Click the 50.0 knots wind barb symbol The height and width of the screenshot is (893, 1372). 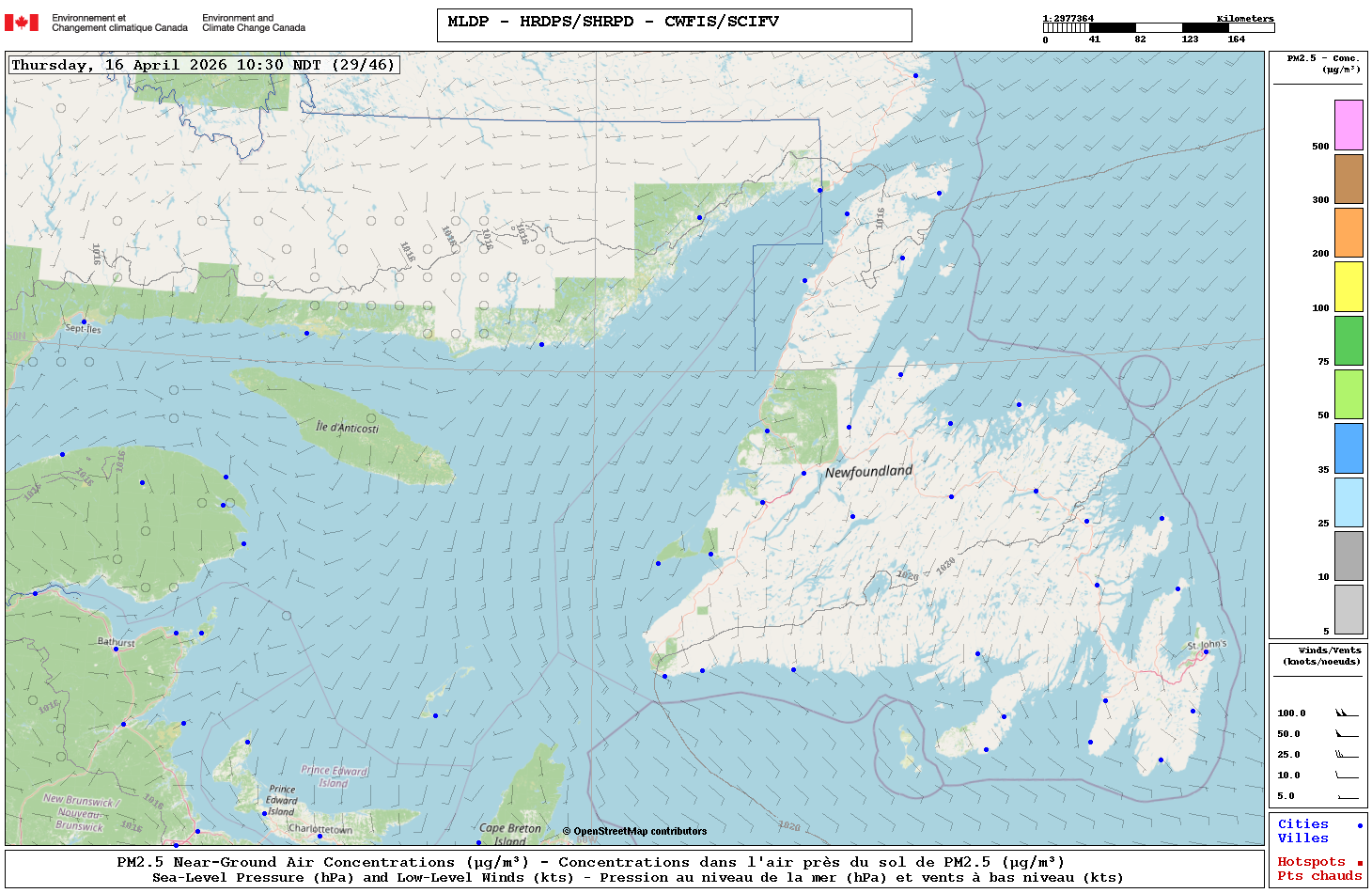1347,734
